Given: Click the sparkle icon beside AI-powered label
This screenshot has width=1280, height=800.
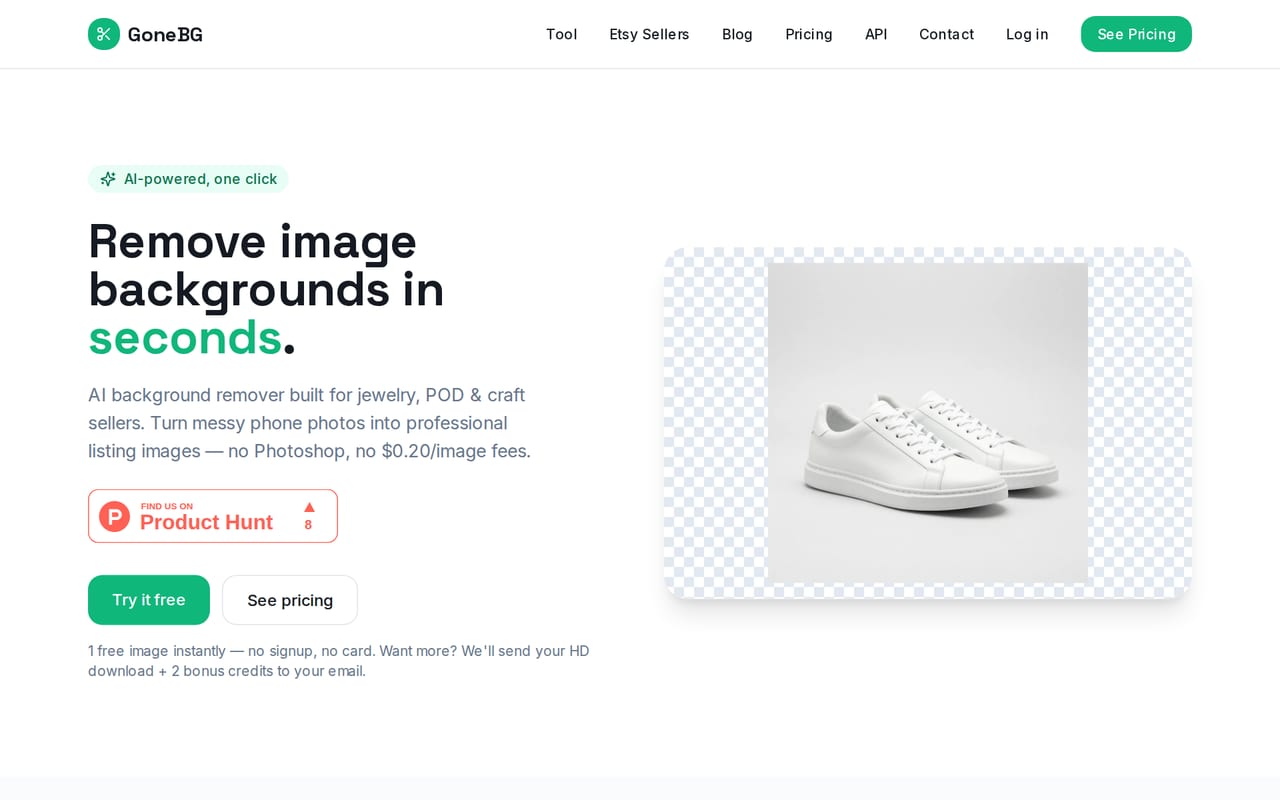Looking at the screenshot, I should (108, 179).
